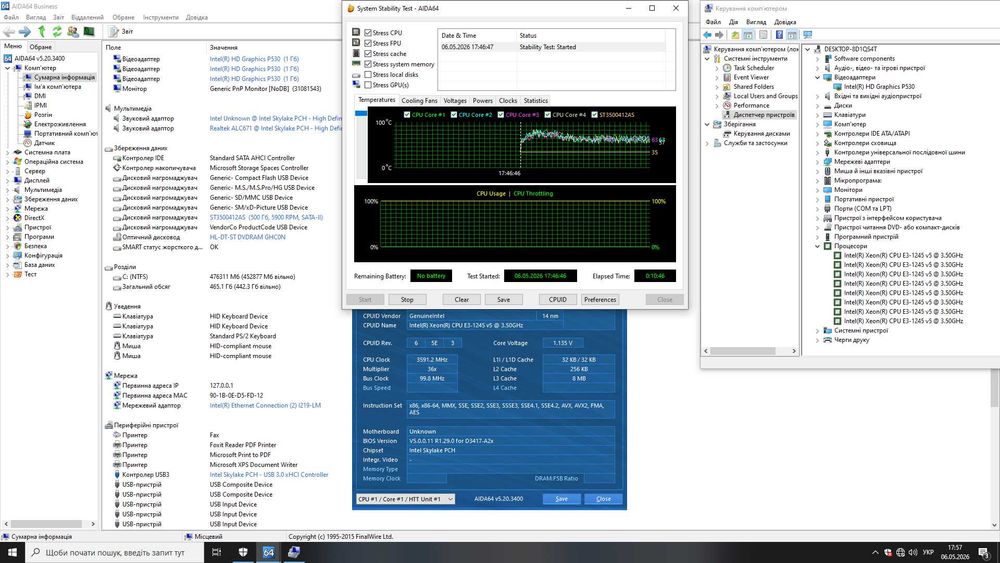The height and width of the screenshot is (563, 1000).
Task: Select Intel(R) HD Graphics P530 device
Action: (x=879, y=87)
